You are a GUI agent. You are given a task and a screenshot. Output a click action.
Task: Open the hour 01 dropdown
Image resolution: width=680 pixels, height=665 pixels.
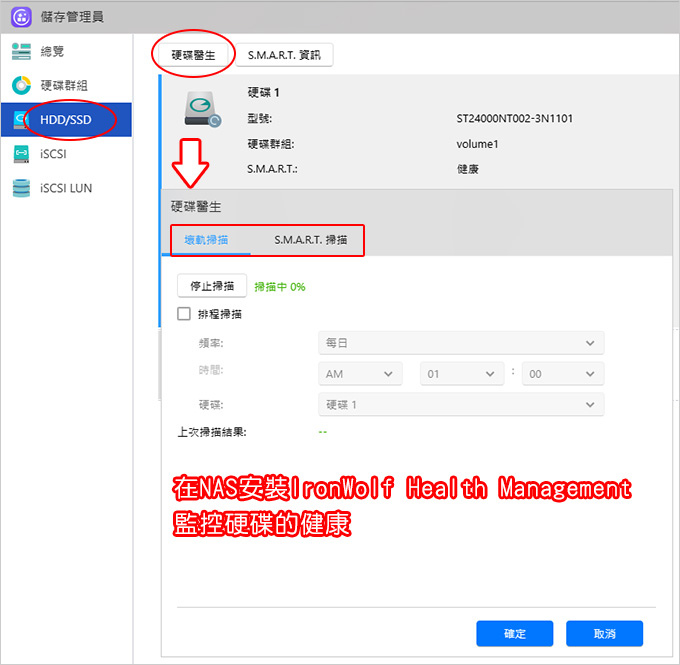tap(462, 374)
